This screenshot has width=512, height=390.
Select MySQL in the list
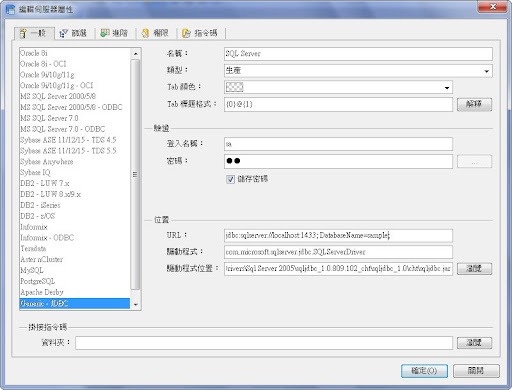75,270
